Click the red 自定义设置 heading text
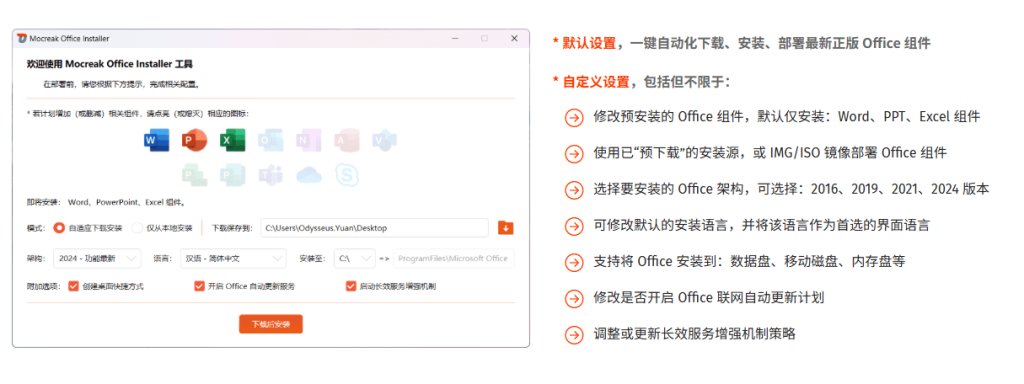The image size is (1024, 384). [x=596, y=82]
